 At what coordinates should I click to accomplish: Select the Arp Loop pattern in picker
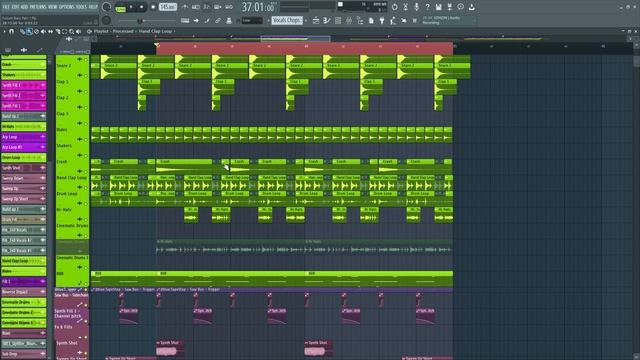tap(23, 137)
